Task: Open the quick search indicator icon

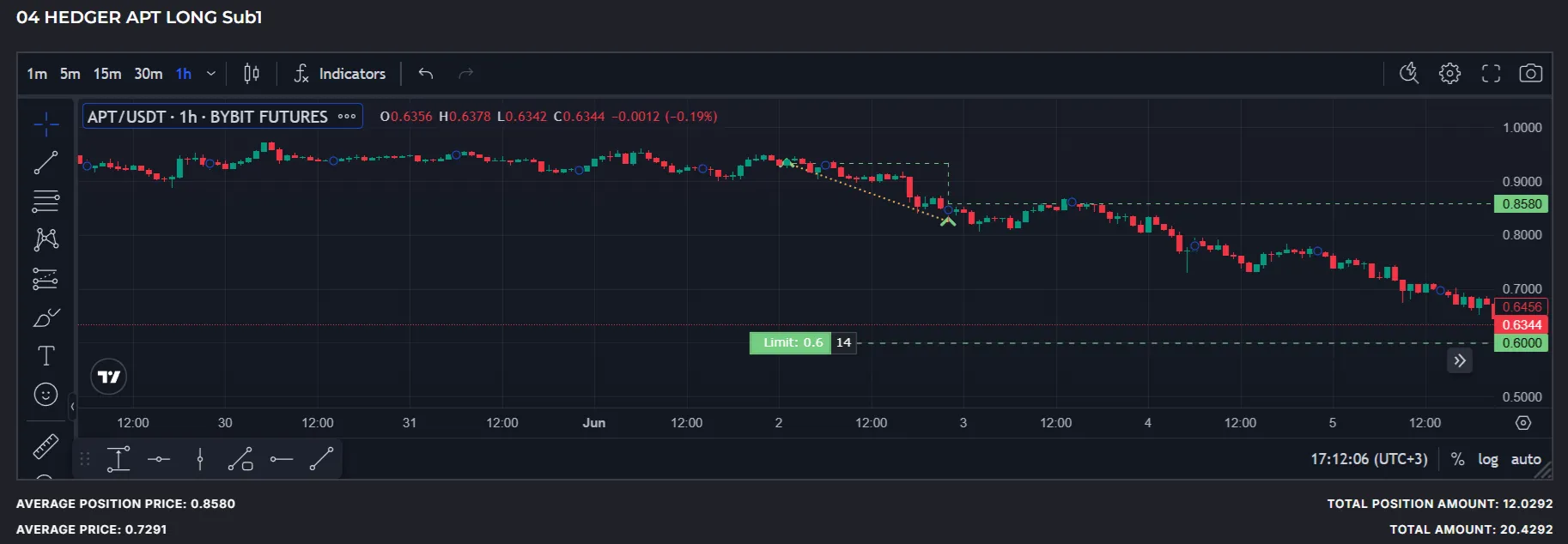Action: (x=1409, y=74)
